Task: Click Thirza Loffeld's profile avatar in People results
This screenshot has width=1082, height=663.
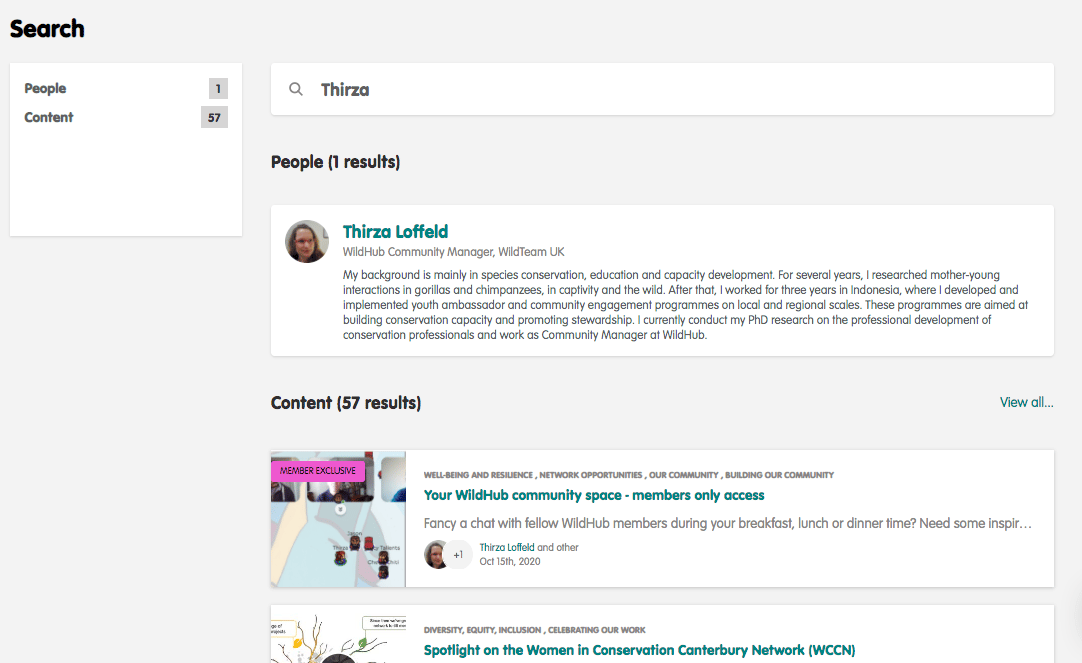Action: 307,242
